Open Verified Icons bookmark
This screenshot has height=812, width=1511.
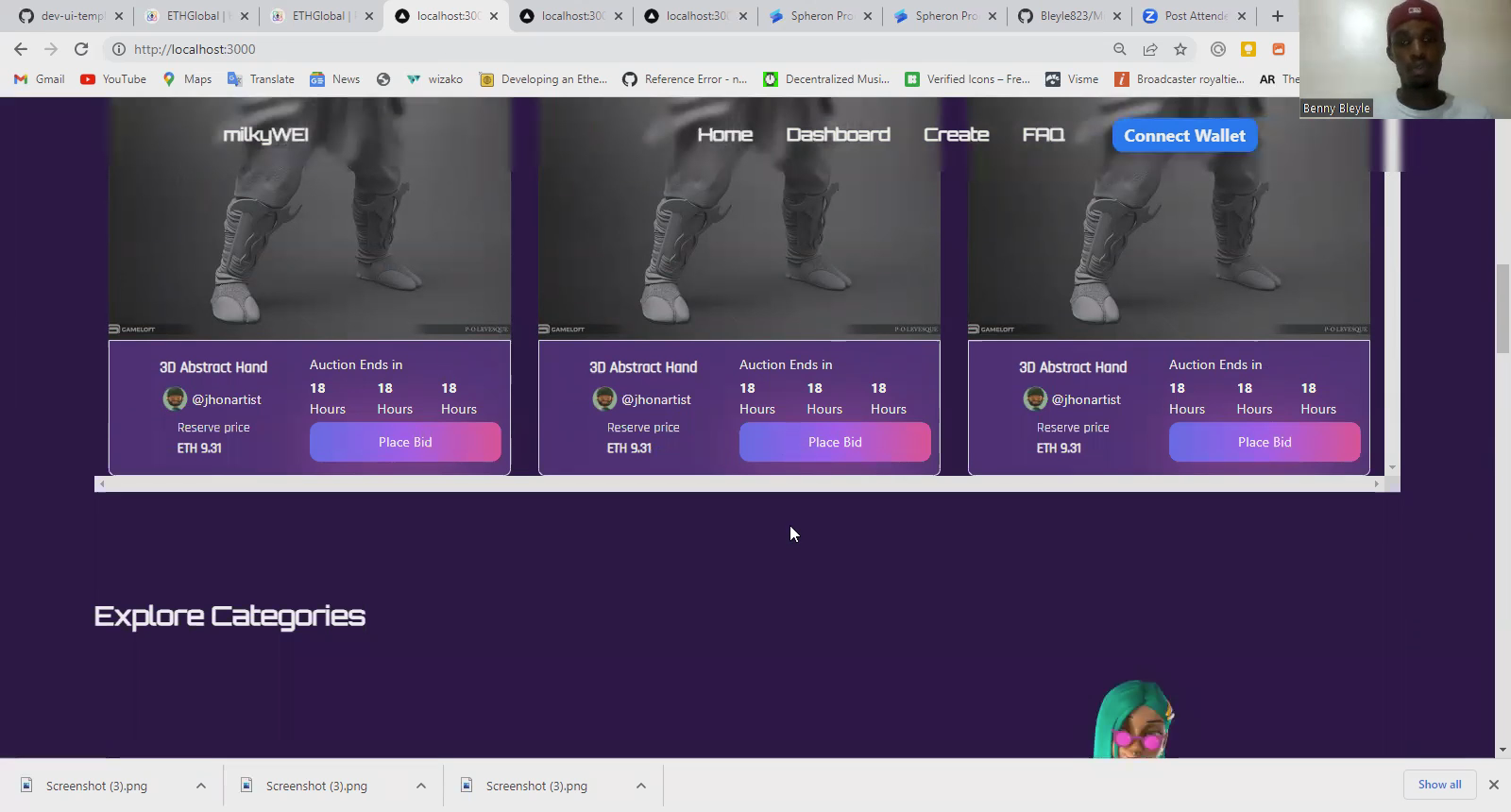[967, 79]
